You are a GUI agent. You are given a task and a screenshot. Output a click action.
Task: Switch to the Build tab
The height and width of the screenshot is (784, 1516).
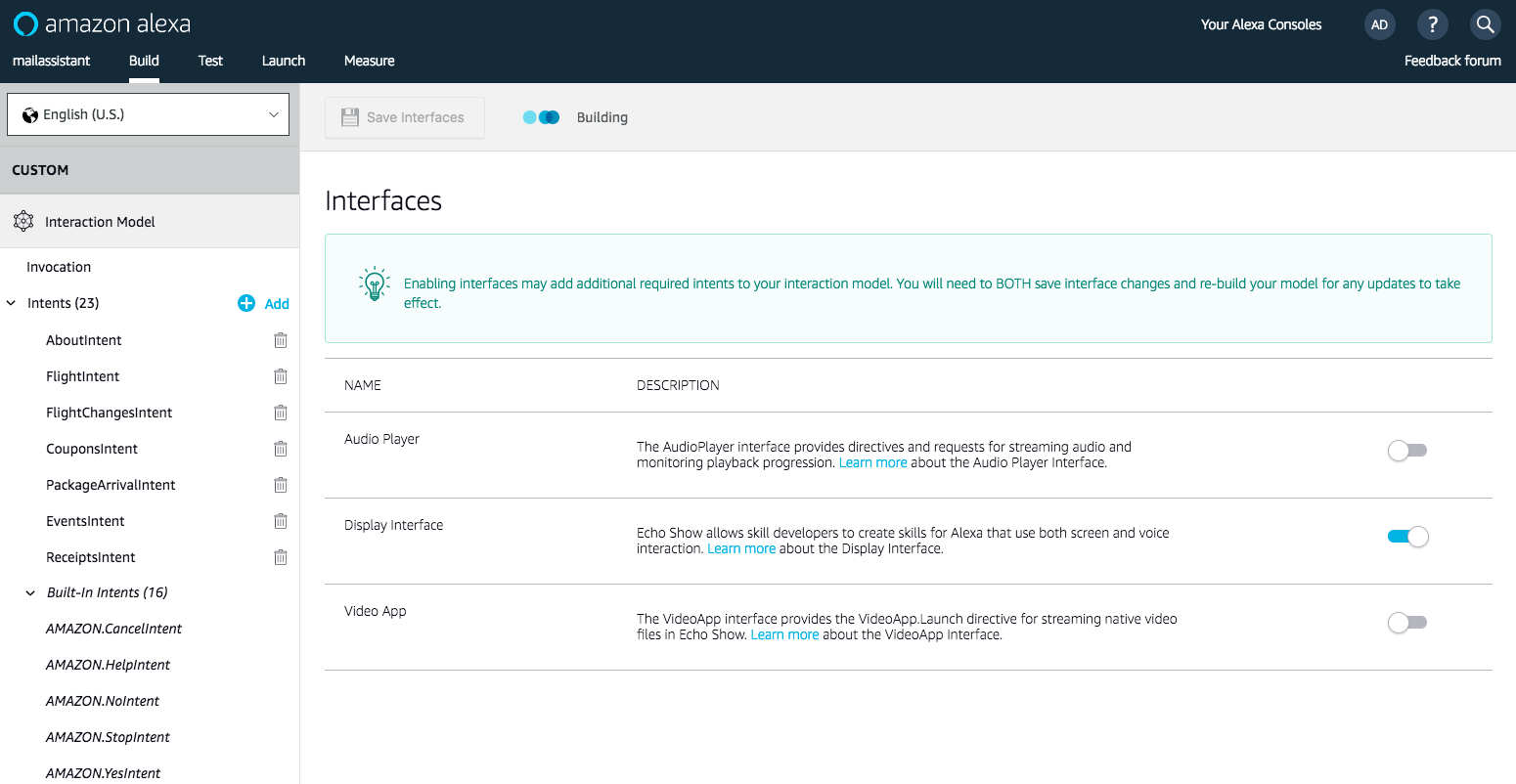(144, 61)
